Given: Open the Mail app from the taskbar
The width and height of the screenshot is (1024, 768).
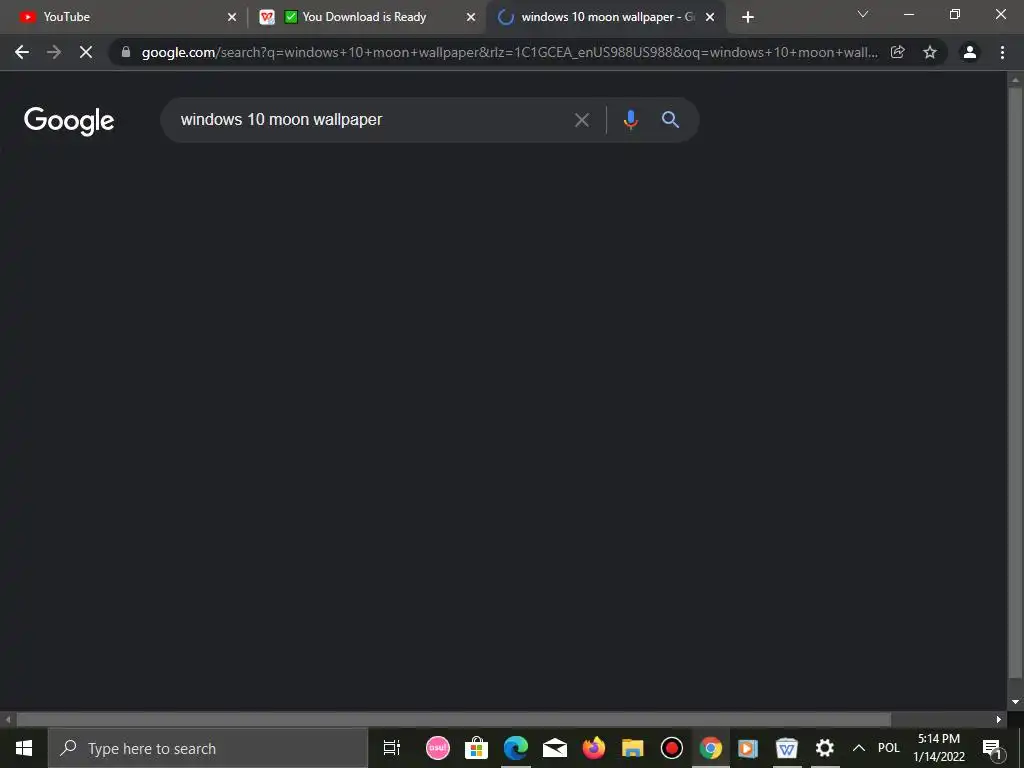Looking at the screenshot, I should (x=554, y=748).
